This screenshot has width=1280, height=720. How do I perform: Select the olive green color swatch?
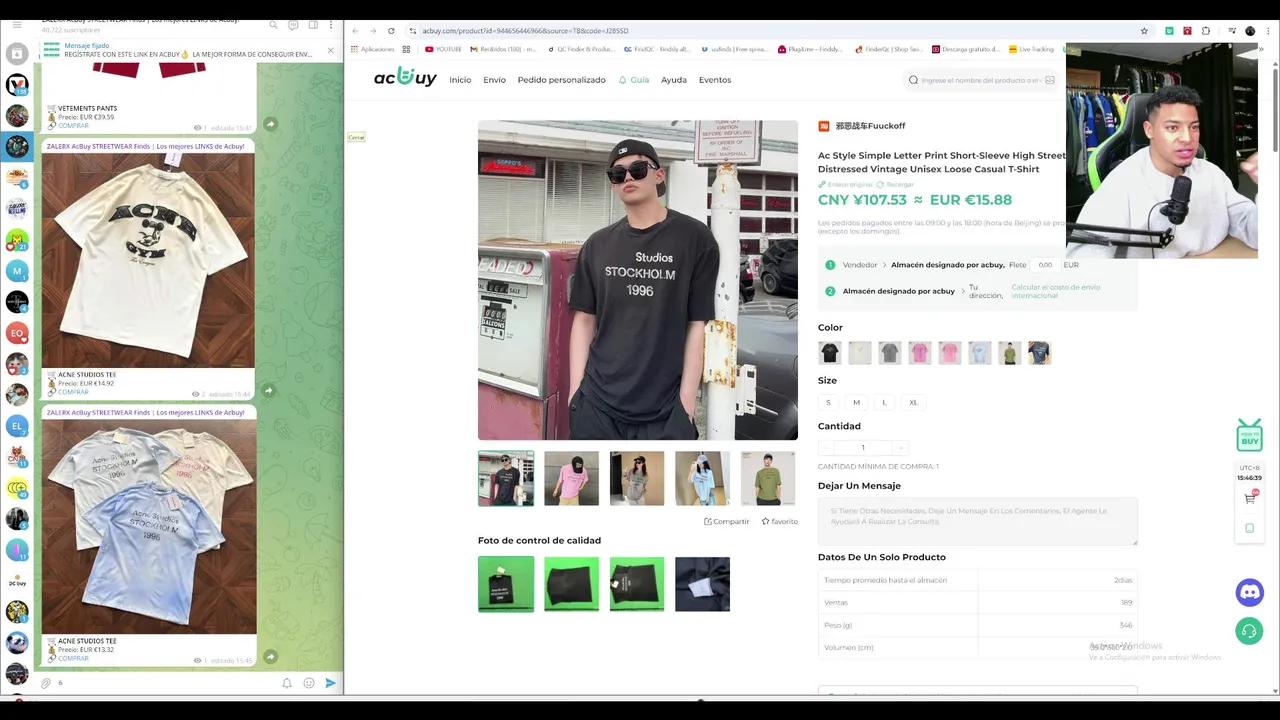[1010, 352]
